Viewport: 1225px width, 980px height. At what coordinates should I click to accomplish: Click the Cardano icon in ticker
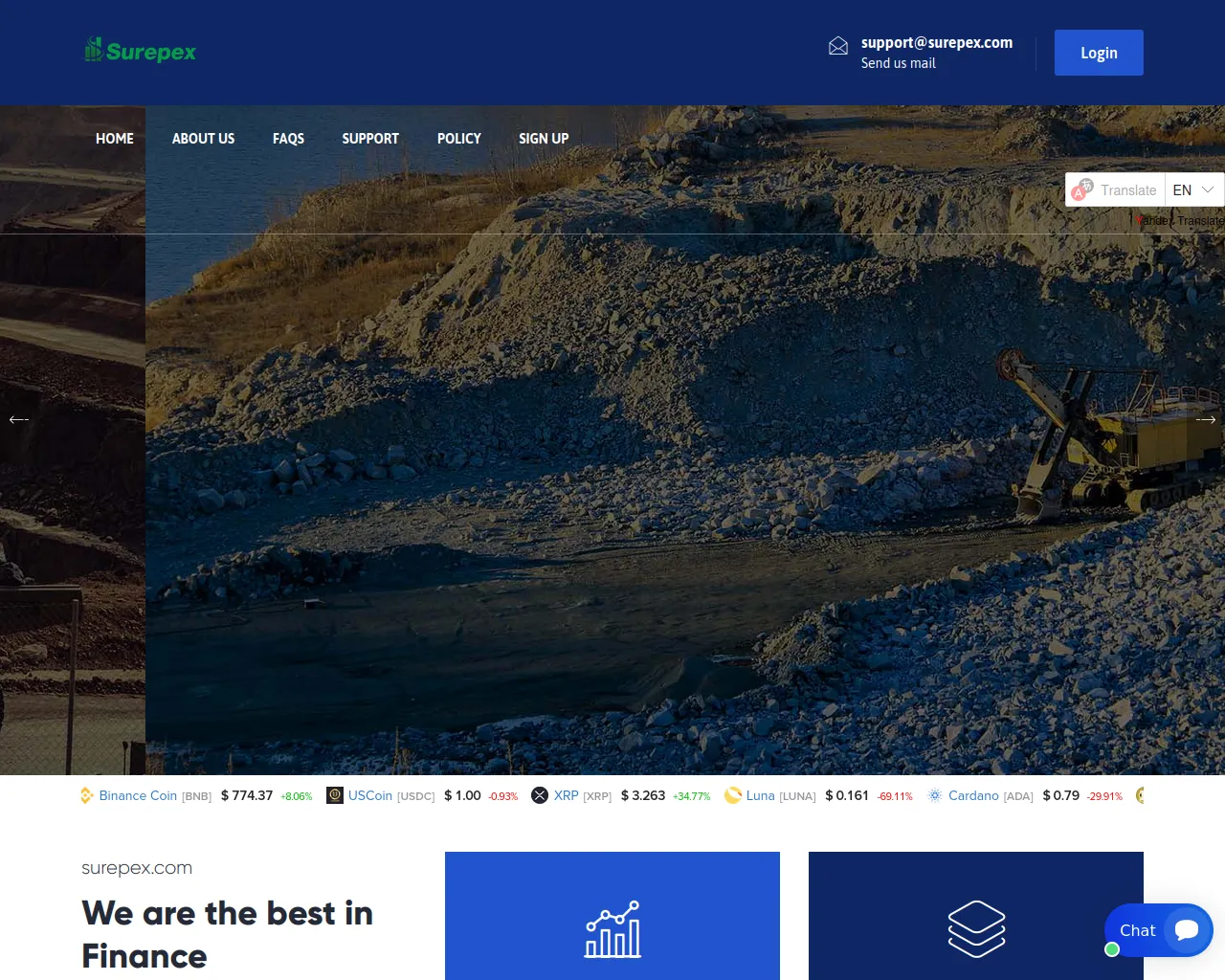point(935,795)
